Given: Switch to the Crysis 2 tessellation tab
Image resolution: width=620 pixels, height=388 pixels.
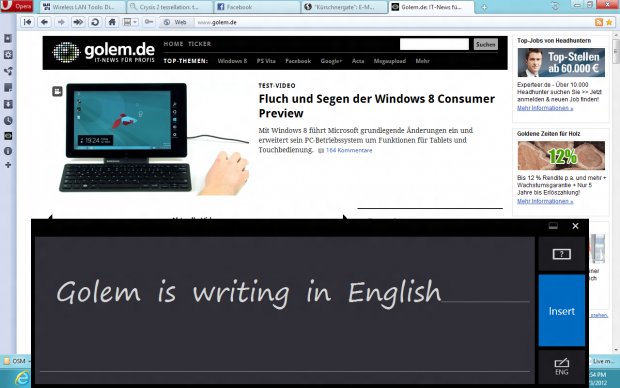Looking at the screenshot, I should (x=170, y=7).
